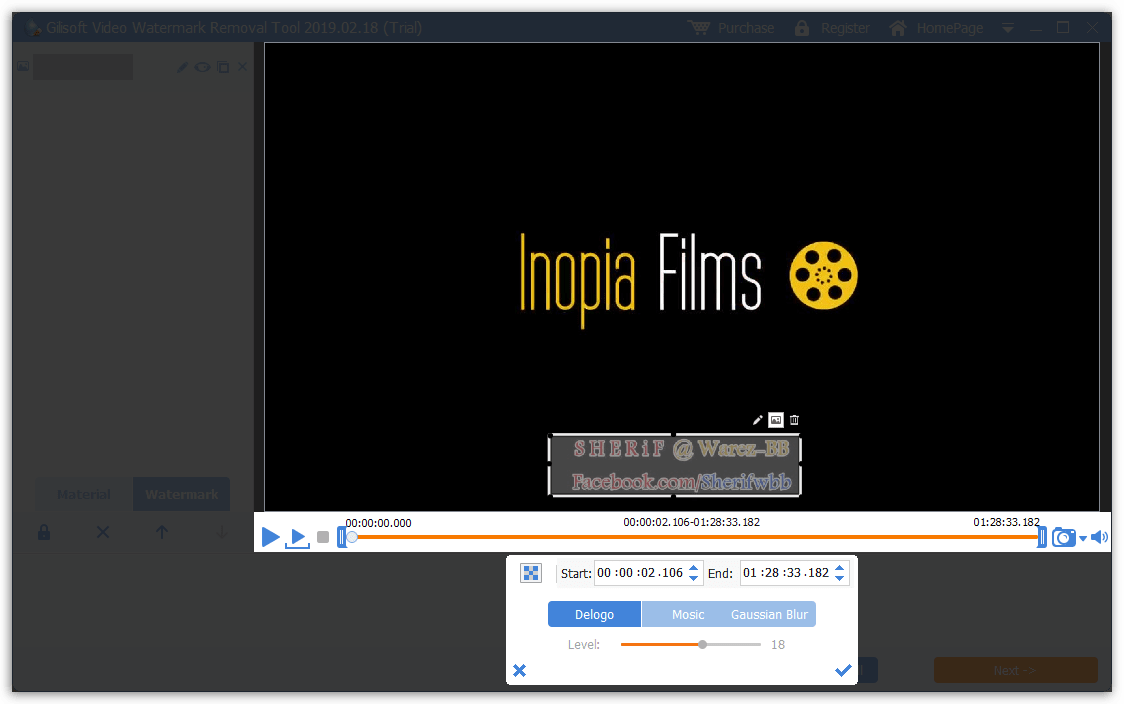Open the snapshot dropdown arrow
This screenshot has height=704, width=1124.
pyautogui.click(x=1082, y=539)
